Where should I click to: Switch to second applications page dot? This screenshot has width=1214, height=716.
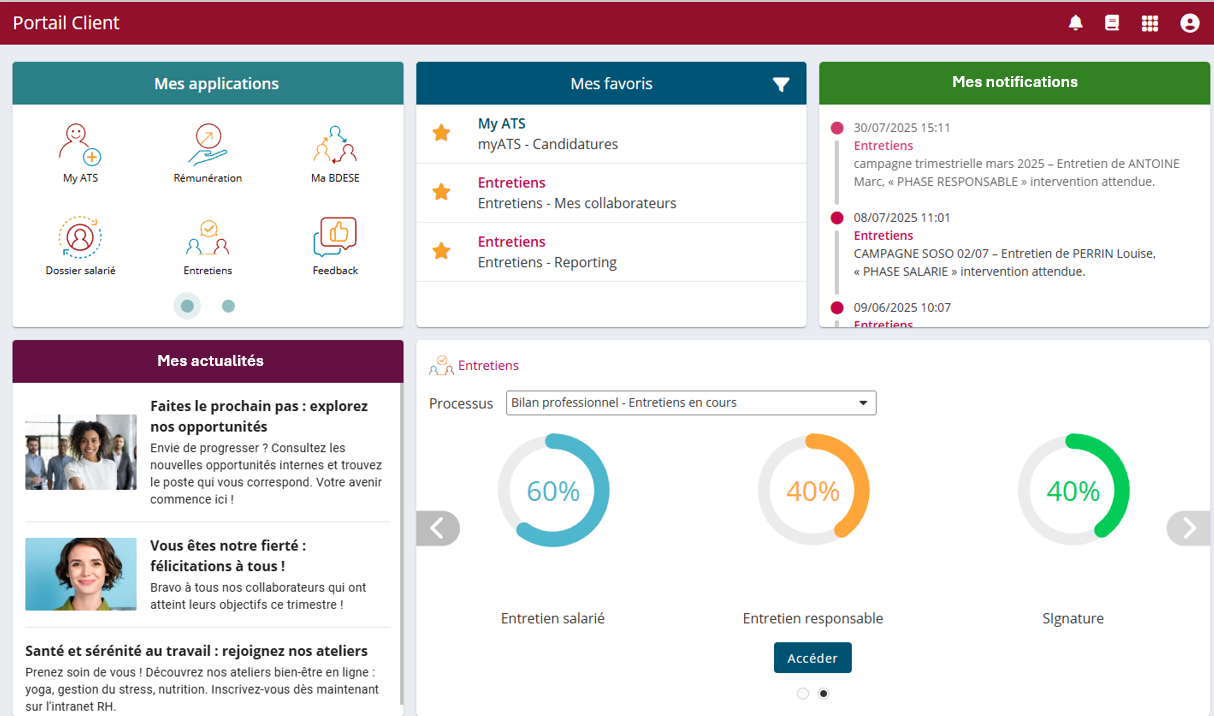[x=228, y=307]
